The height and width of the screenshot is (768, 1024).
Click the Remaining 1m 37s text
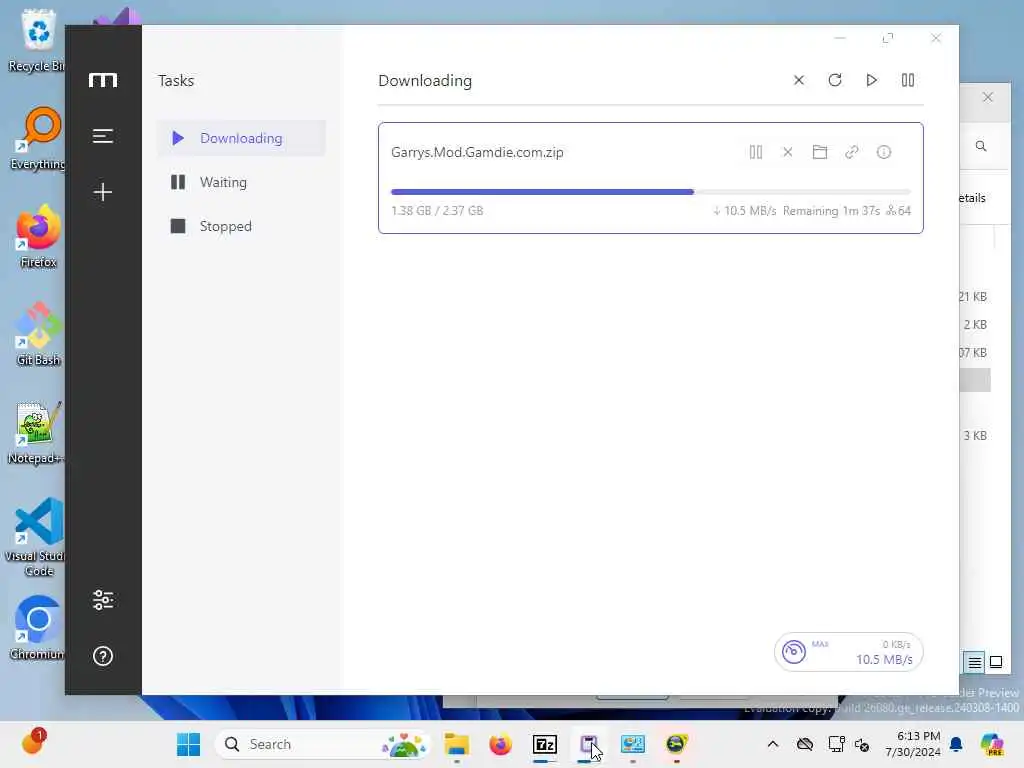click(x=831, y=211)
